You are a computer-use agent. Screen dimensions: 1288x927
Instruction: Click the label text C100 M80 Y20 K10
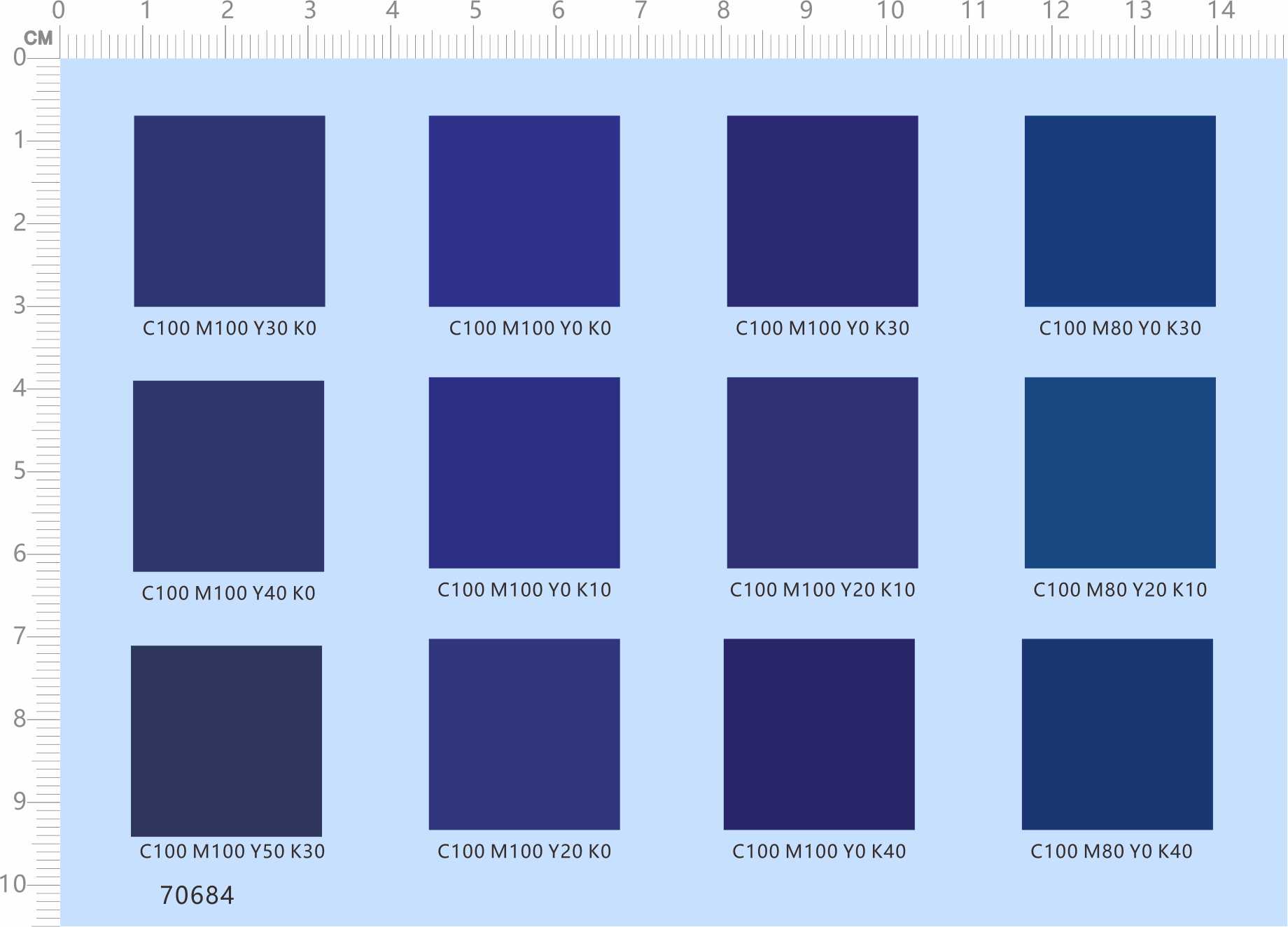click(1120, 590)
